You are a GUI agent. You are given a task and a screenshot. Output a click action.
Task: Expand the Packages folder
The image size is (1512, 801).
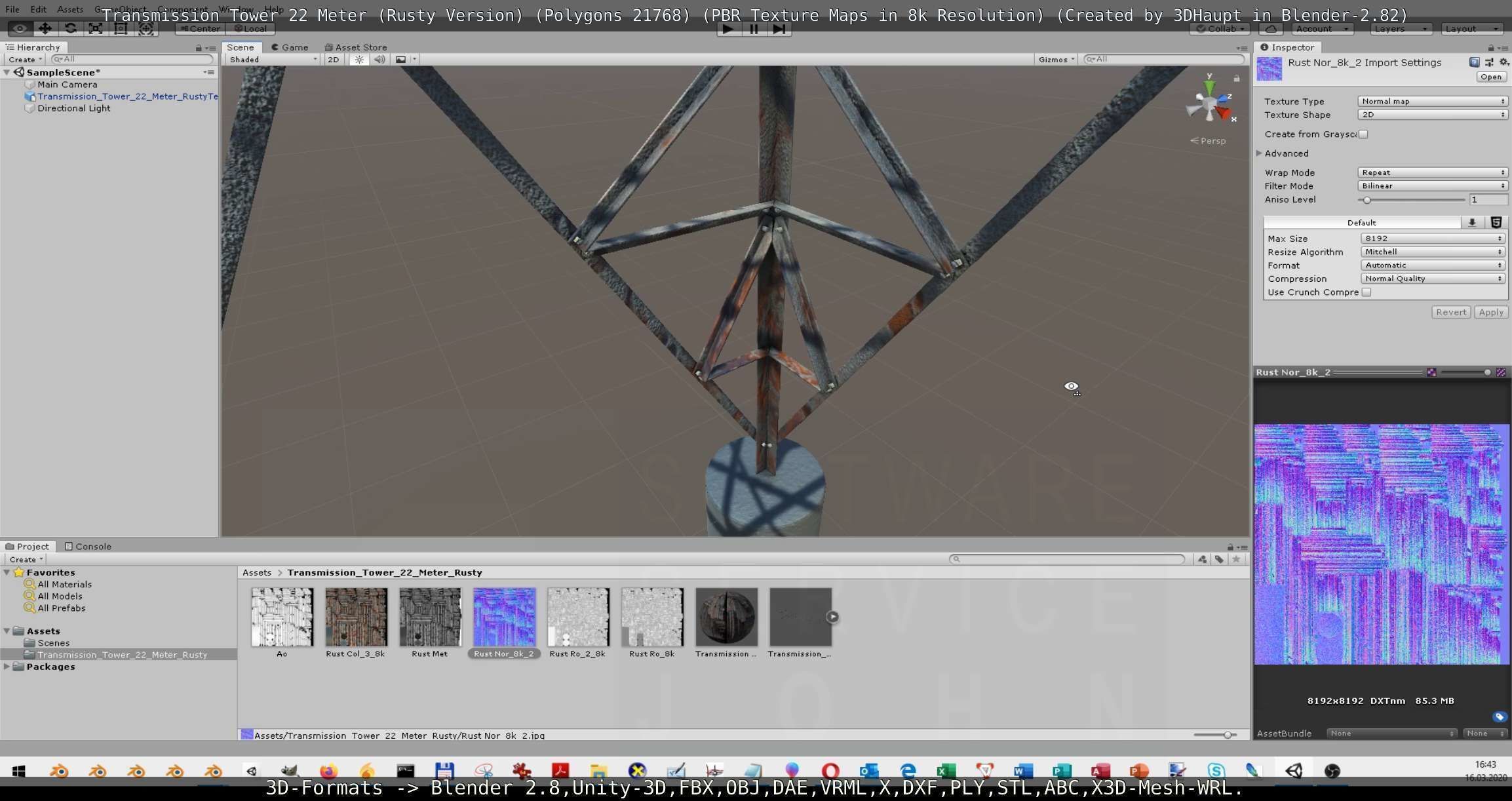coord(7,667)
